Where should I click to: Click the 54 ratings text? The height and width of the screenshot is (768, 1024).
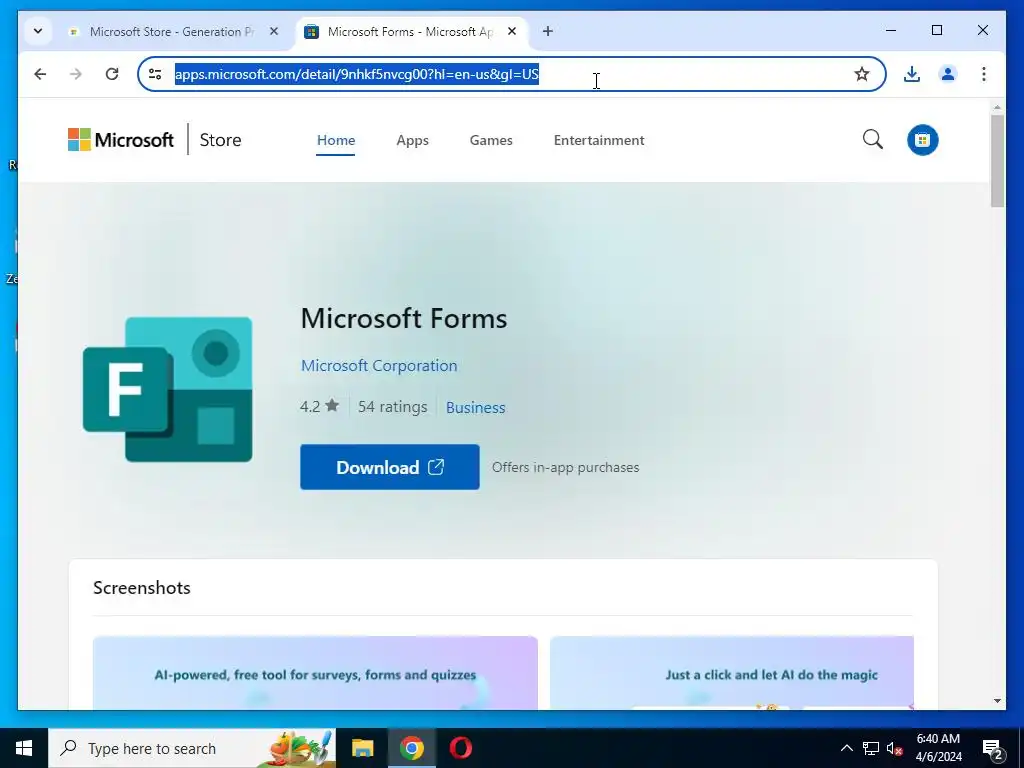392,406
